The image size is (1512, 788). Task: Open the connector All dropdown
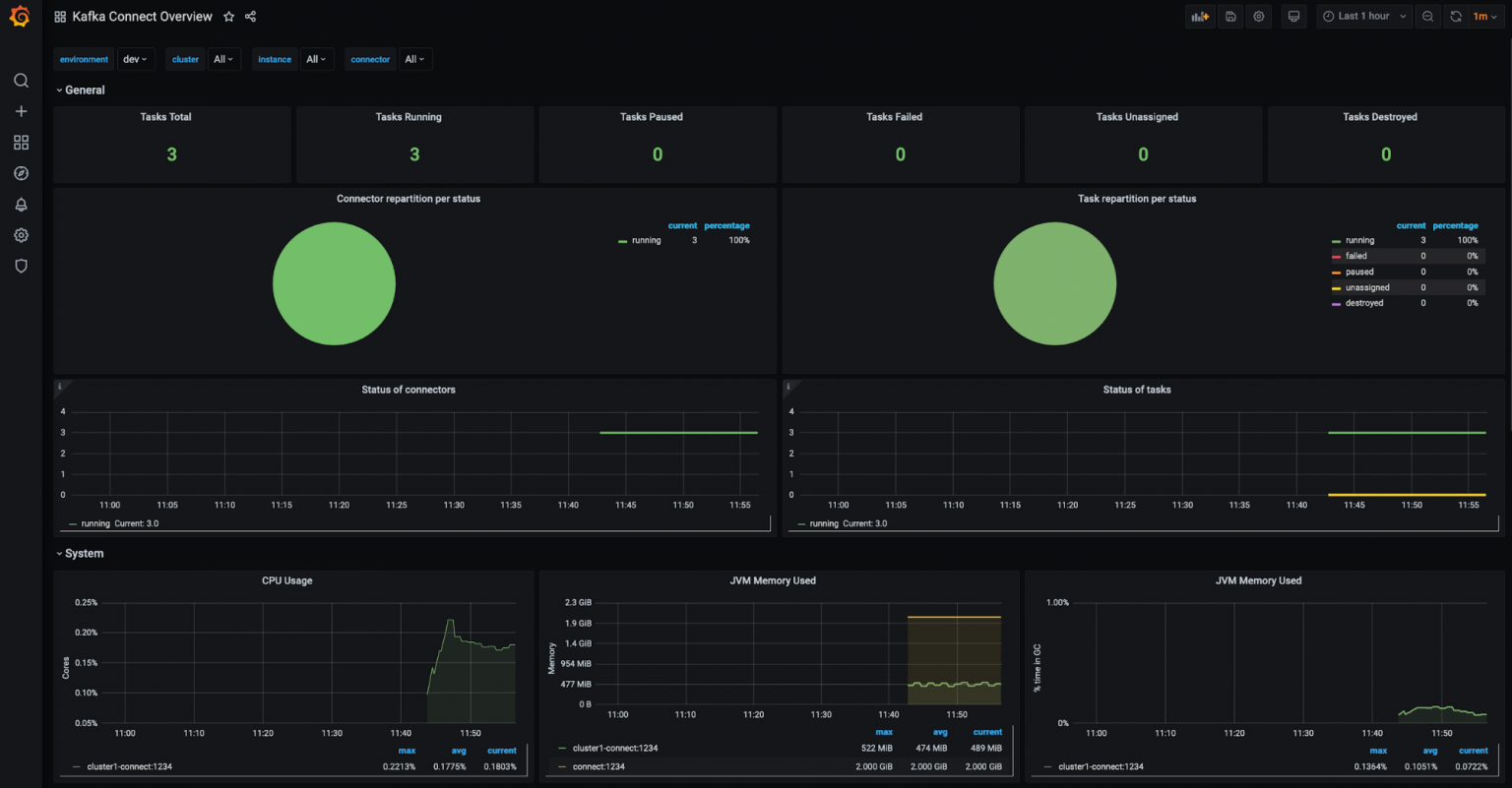tap(415, 59)
